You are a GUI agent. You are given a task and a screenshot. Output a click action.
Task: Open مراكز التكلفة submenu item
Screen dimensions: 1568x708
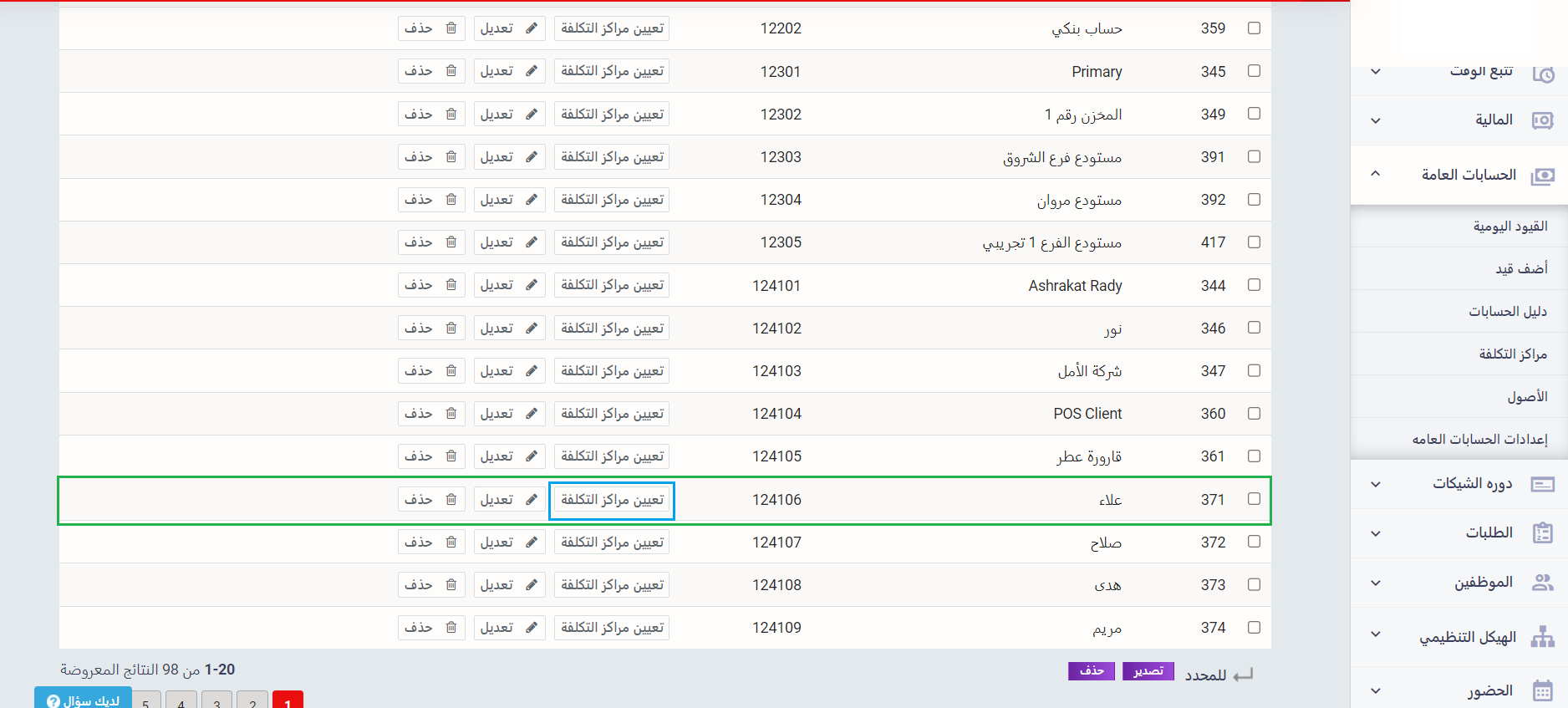[1513, 354]
